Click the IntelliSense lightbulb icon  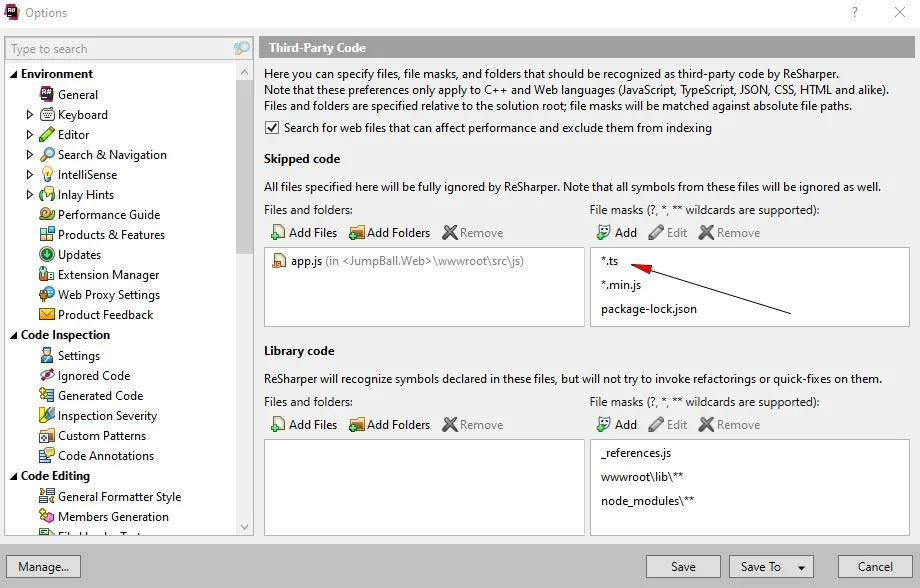pyautogui.click(x=47, y=174)
